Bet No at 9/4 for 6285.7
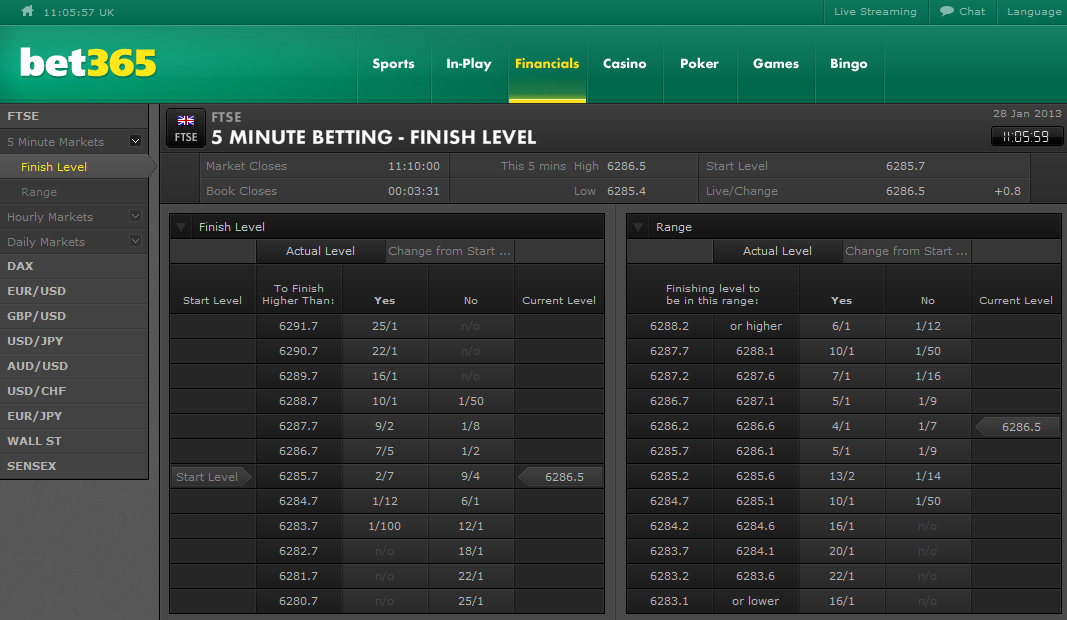The height and width of the screenshot is (620, 1067). 471,476
